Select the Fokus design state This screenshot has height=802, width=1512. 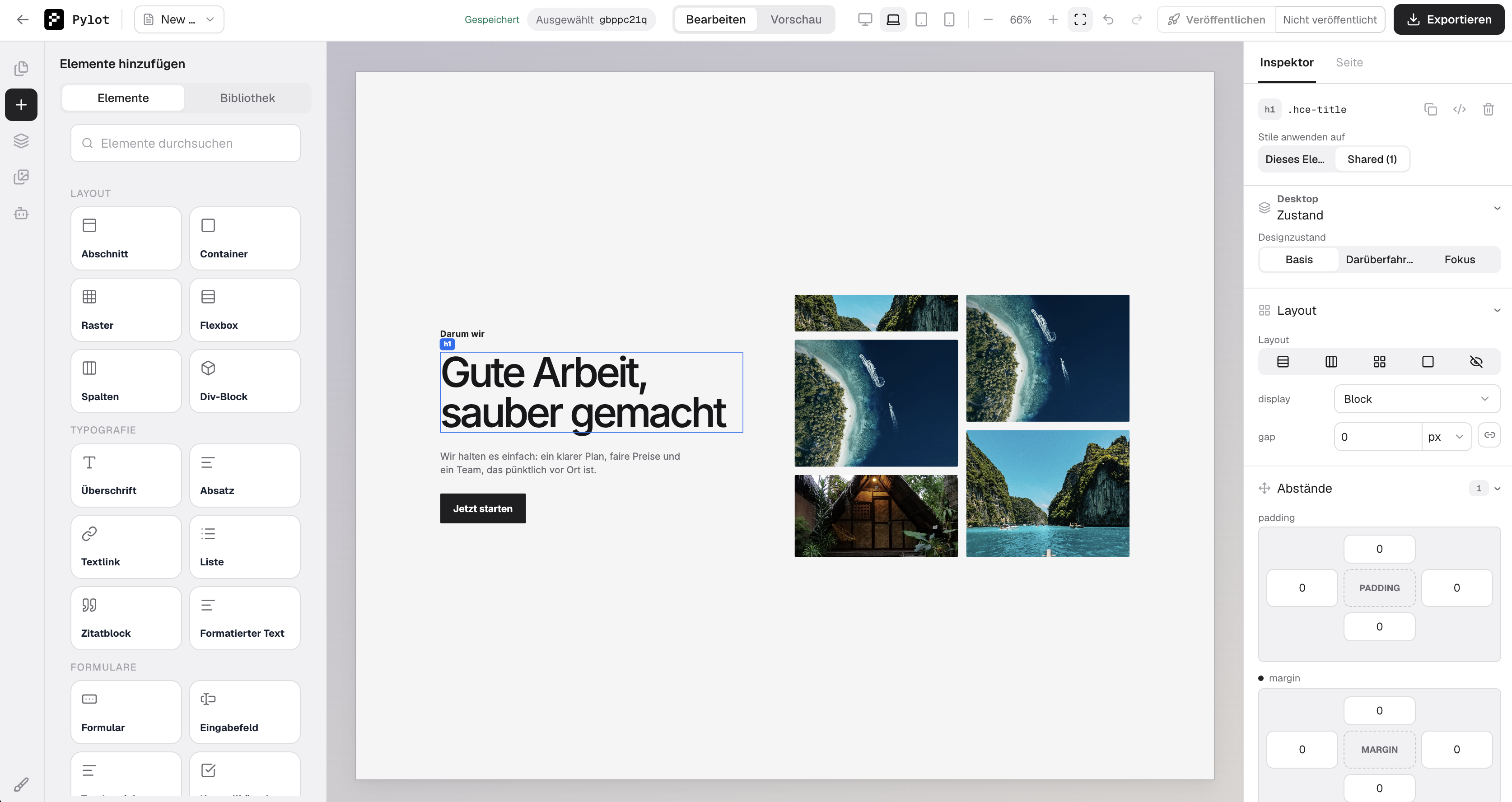click(x=1460, y=260)
